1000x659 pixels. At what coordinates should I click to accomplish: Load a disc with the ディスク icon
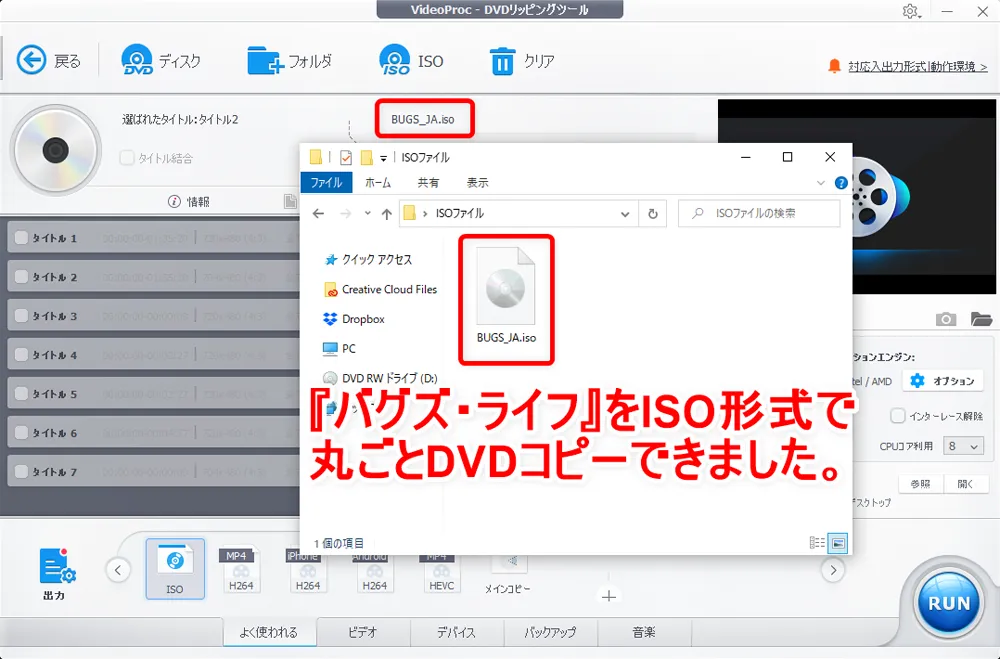point(136,61)
